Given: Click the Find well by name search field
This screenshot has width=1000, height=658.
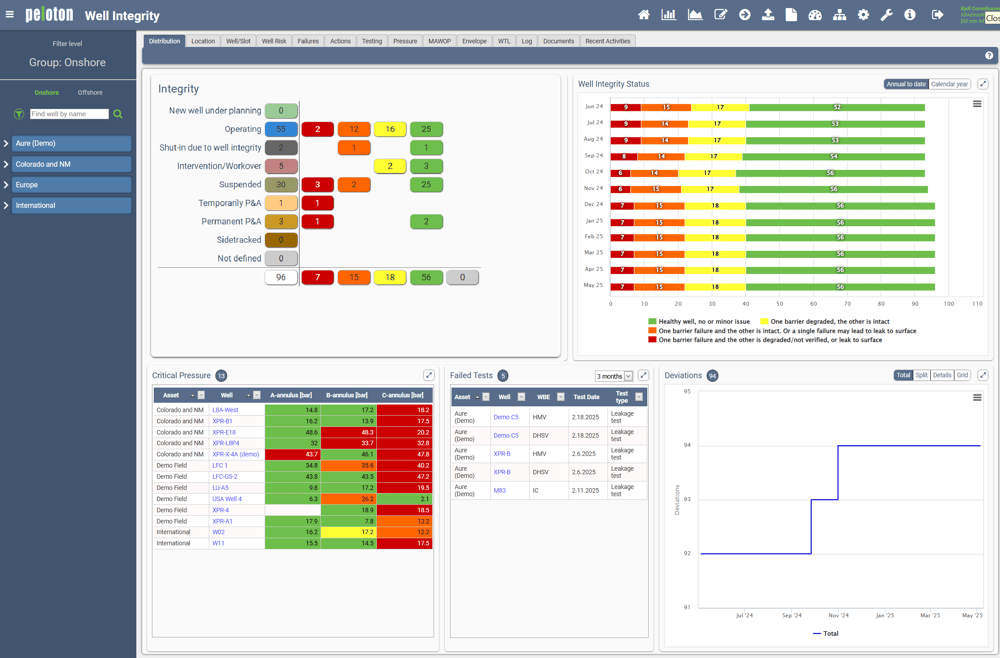Looking at the screenshot, I should point(70,113).
